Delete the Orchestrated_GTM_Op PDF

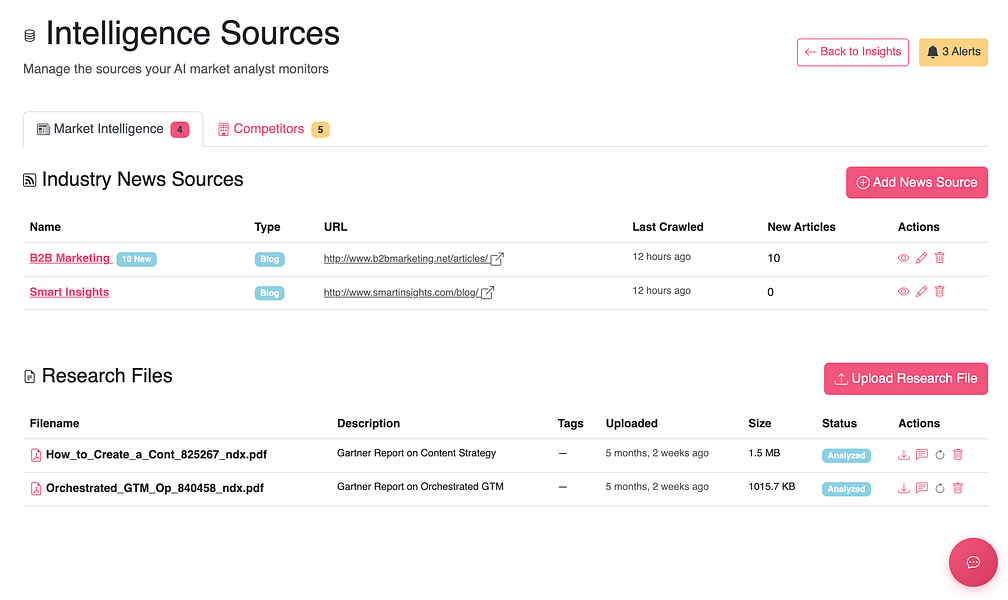(958, 488)
